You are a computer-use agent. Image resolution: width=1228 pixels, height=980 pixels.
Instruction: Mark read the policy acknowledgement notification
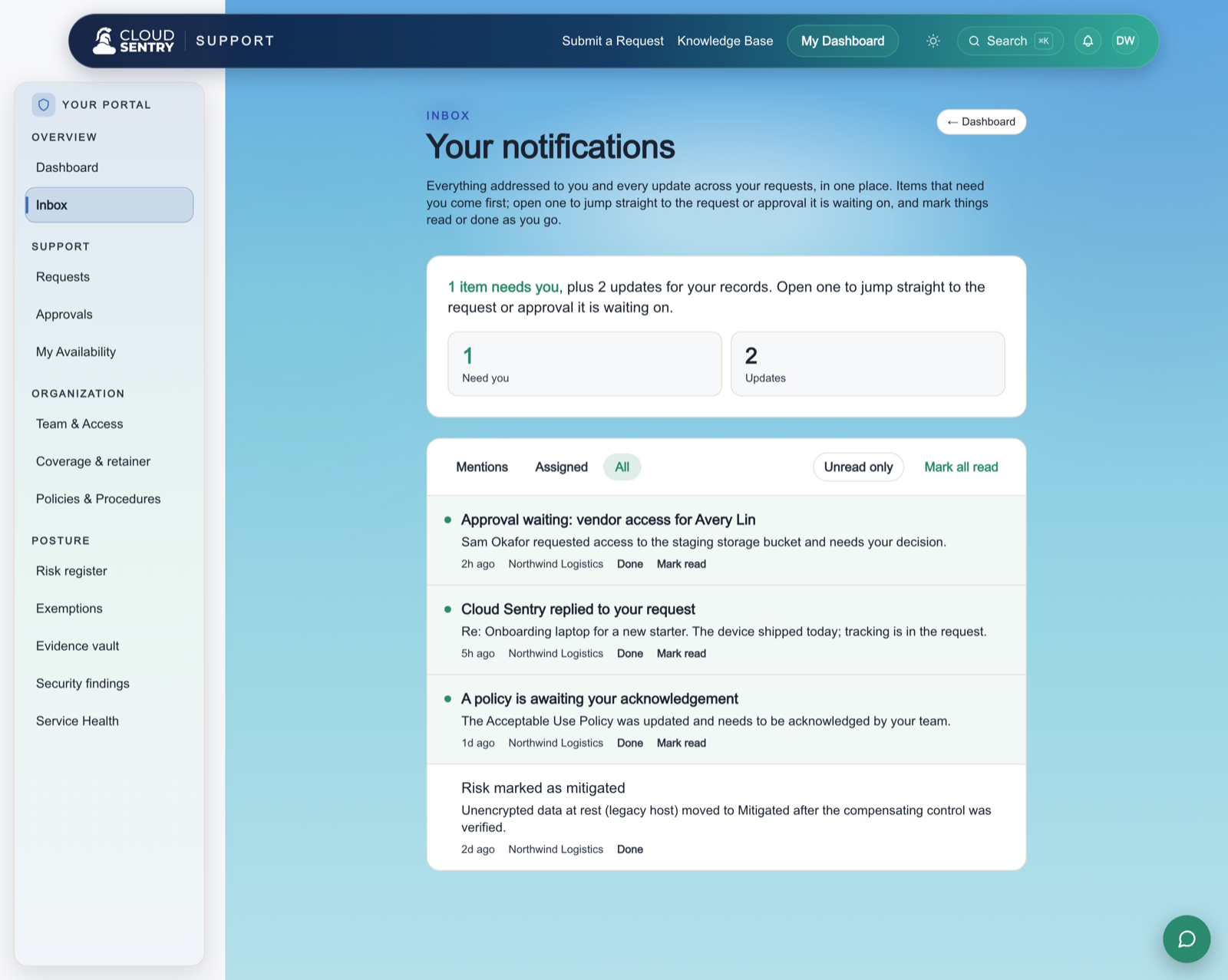coord(681,743)
